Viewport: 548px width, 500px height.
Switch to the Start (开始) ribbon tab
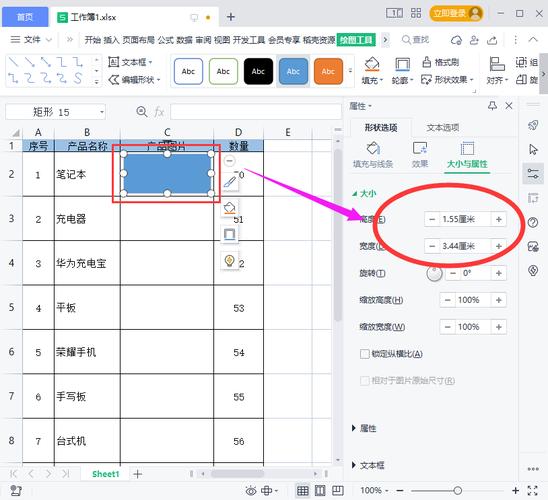tap(92, 40)
